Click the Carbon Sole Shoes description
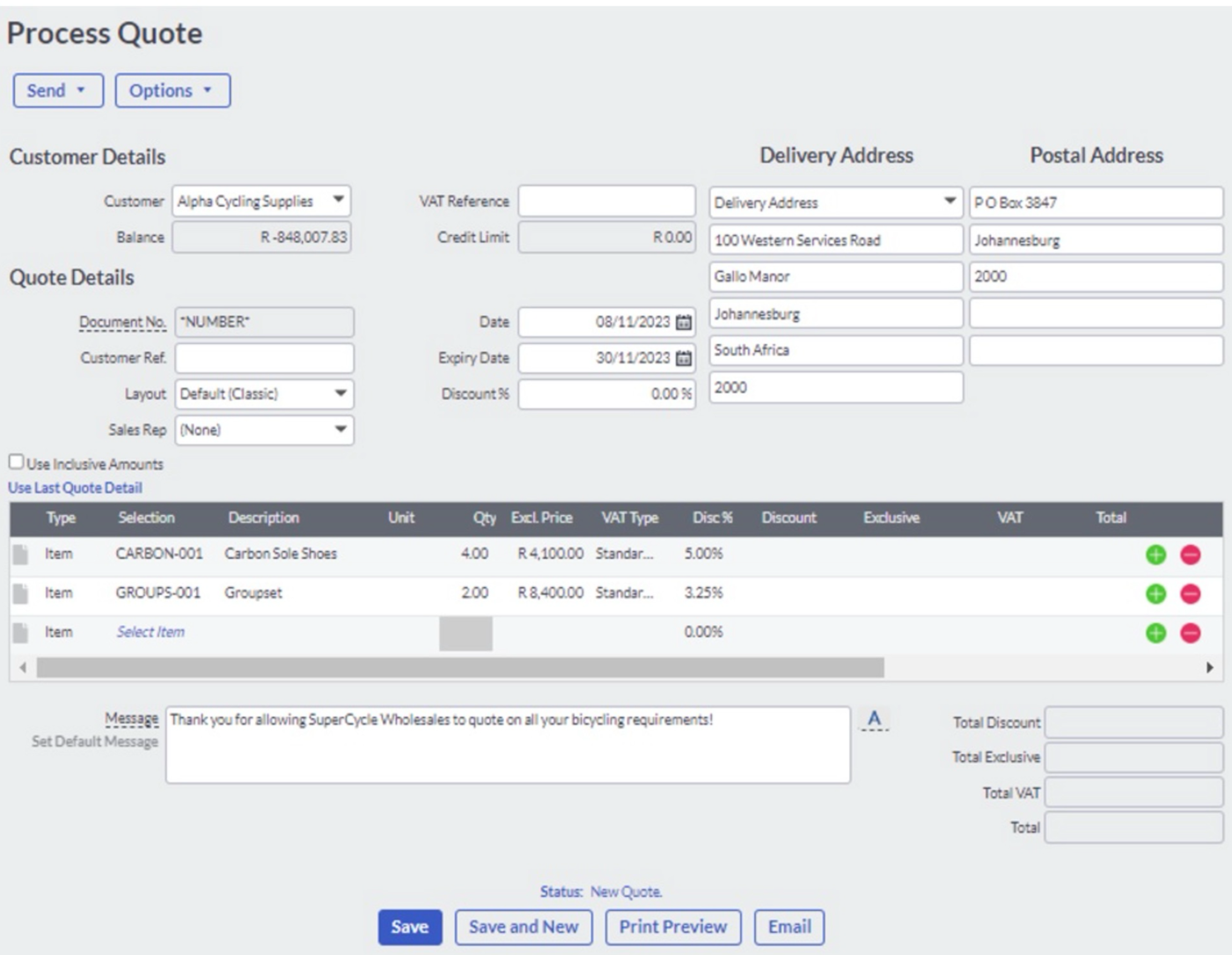1232x955 pixels. click(281, 554)
